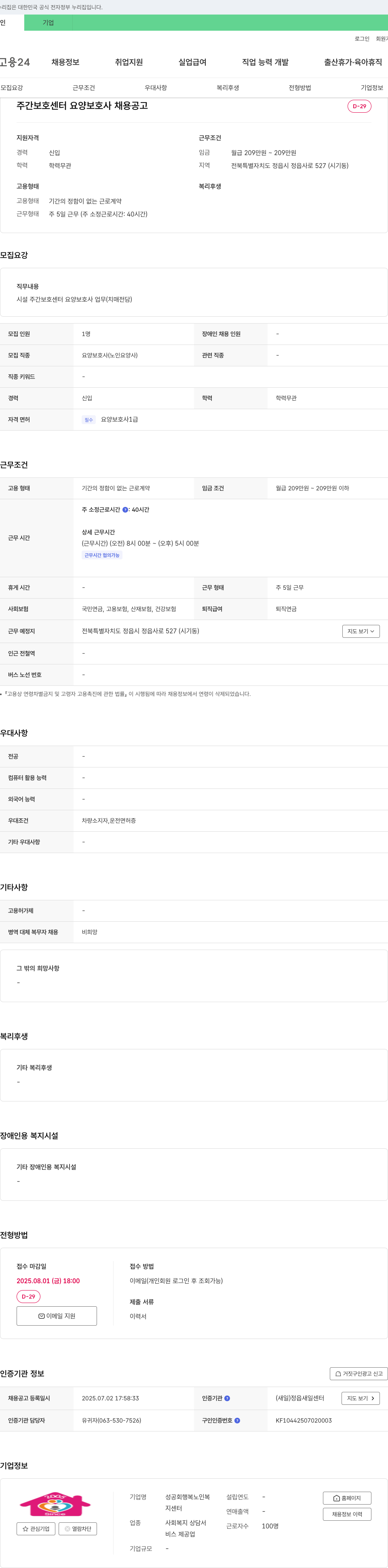The height and width of the screenshot is (1568, 388).
Task: Open 지도 보기 next to 정읍새일센터
Action: pos(360,1398)
